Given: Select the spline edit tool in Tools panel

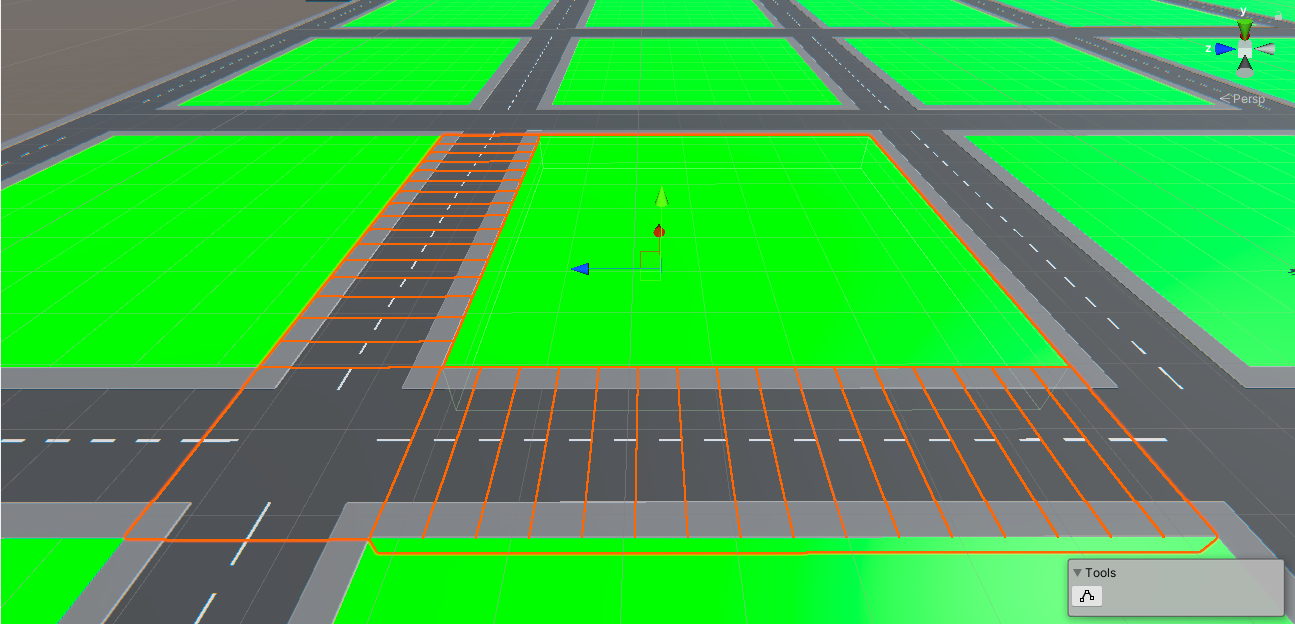Looking at the screenshot, I should [x=1086, y=596].
